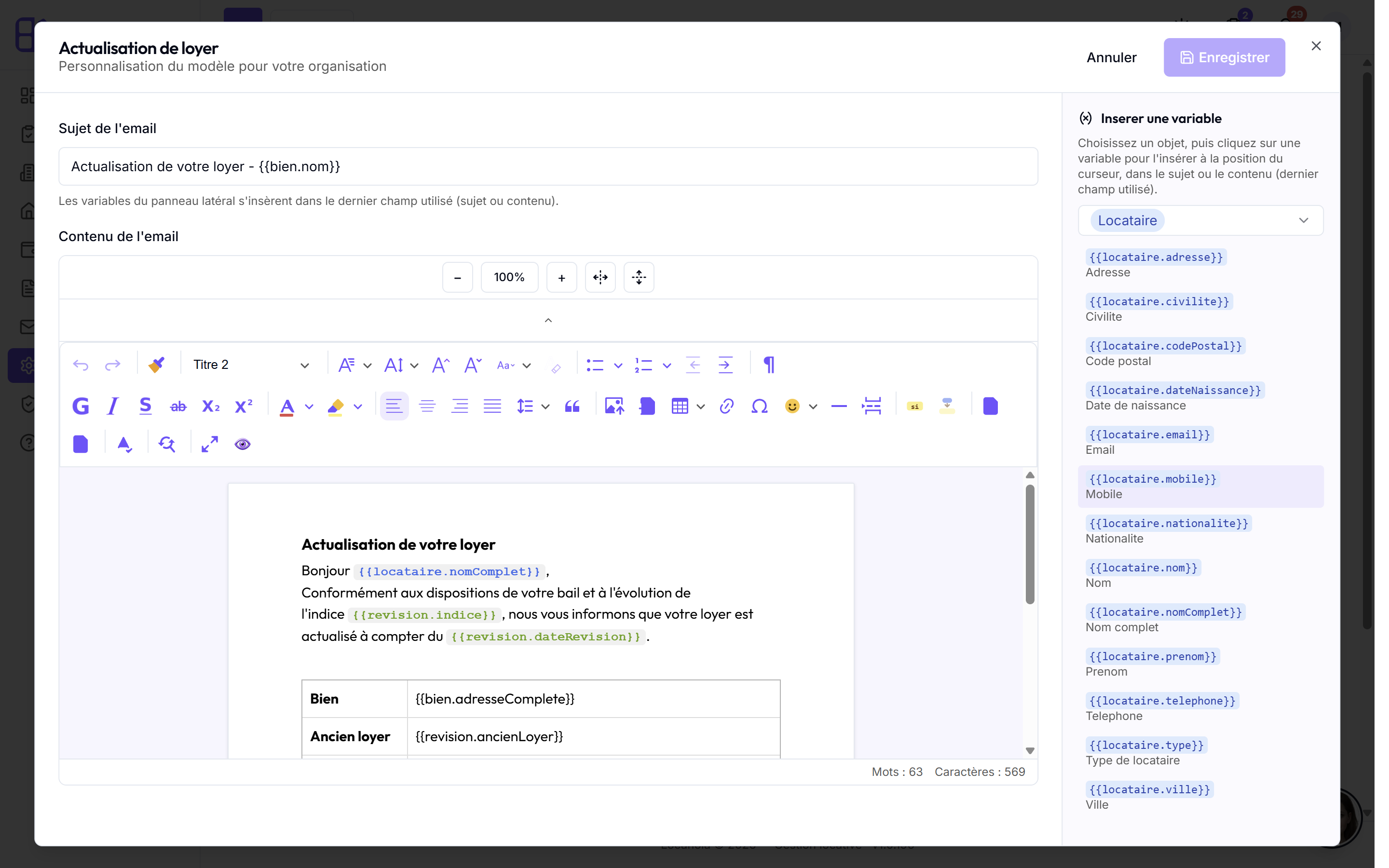Click the fit-to-height icon

pyautogui.click(x=639, y=278)
